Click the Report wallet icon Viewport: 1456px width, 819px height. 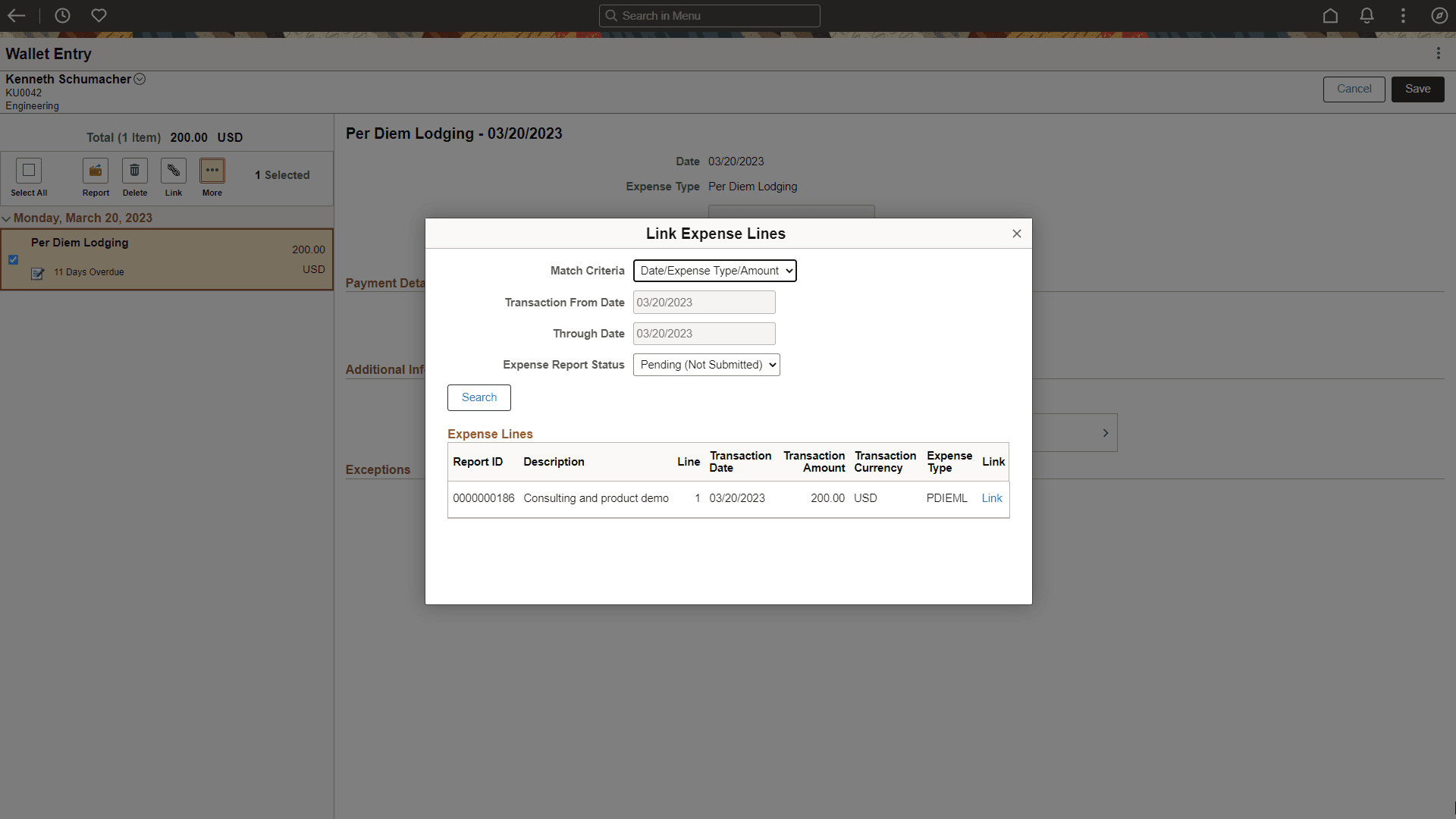pos(96,171)
